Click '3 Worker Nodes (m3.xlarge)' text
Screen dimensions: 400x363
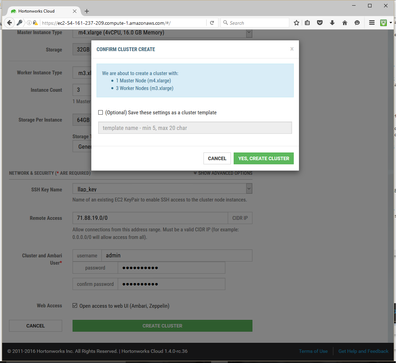145,88
